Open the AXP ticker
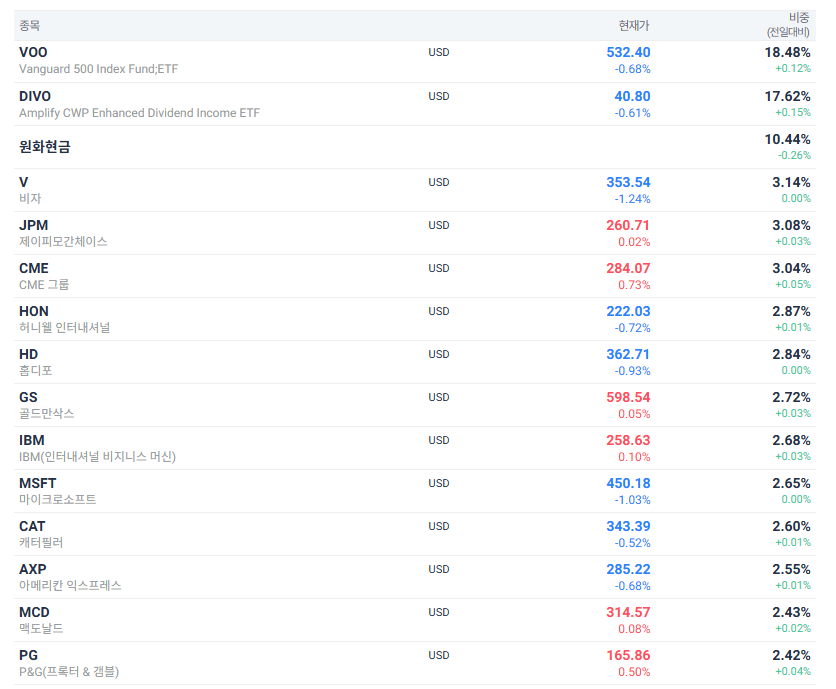 click(33, 569)
